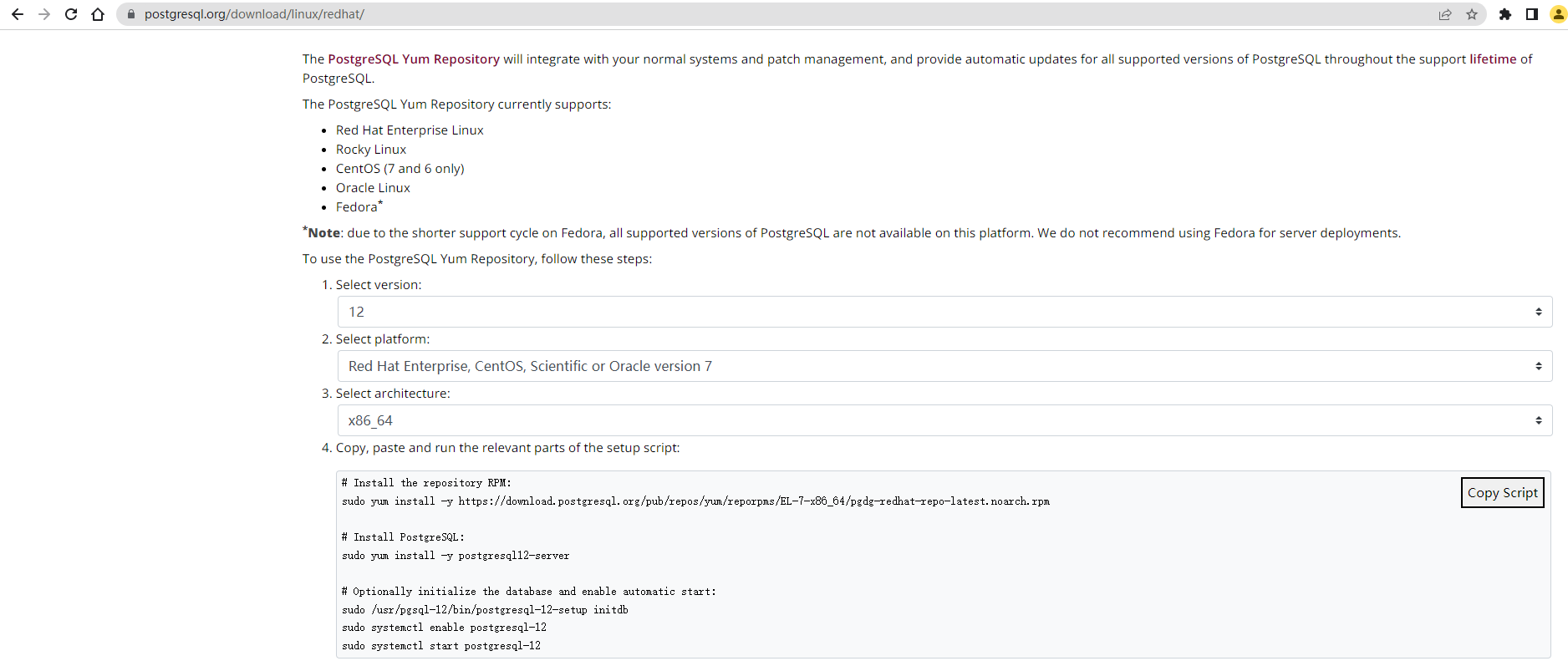Click the 'Rocky Linux' list item

click(371, 150)
